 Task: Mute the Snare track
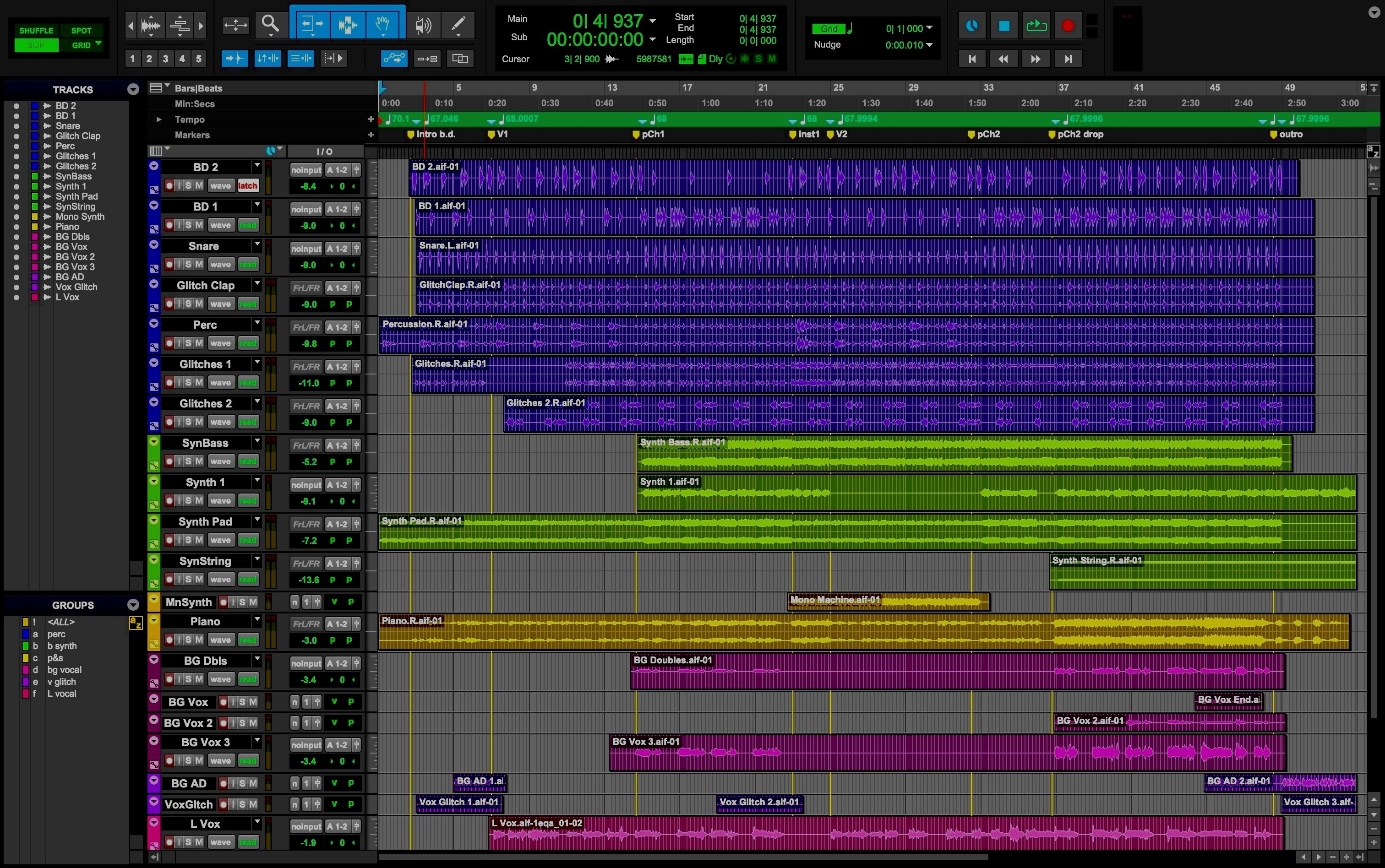point(199,264)
